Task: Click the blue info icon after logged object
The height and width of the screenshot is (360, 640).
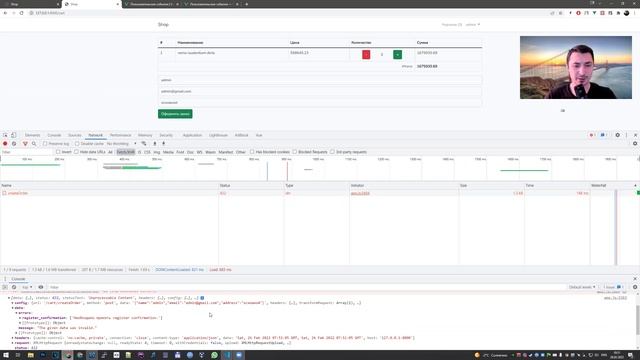Action: click(202, 298)
